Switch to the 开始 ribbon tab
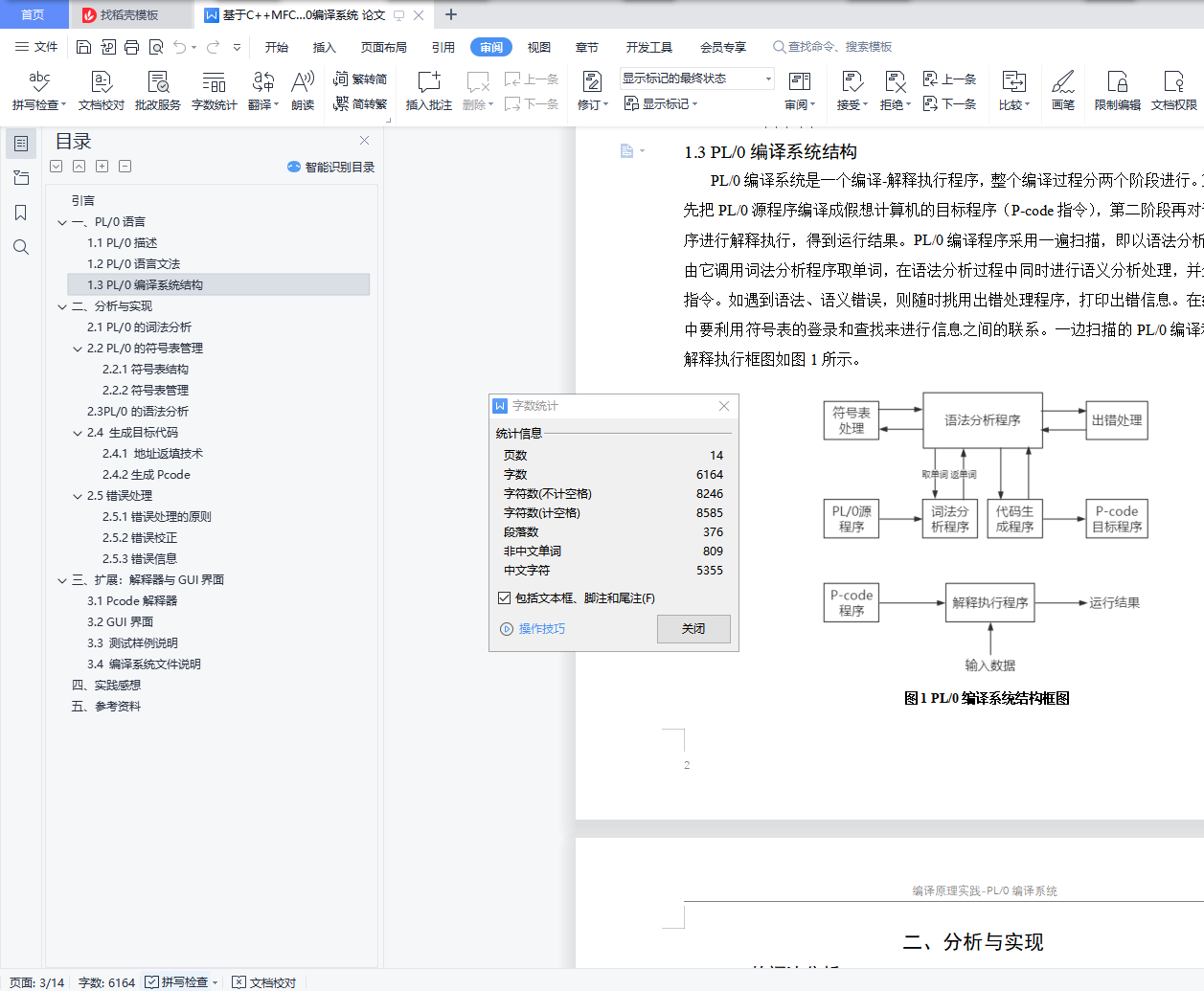The image size is (1204, 991). pyautogui.click(x=277, y=47)
